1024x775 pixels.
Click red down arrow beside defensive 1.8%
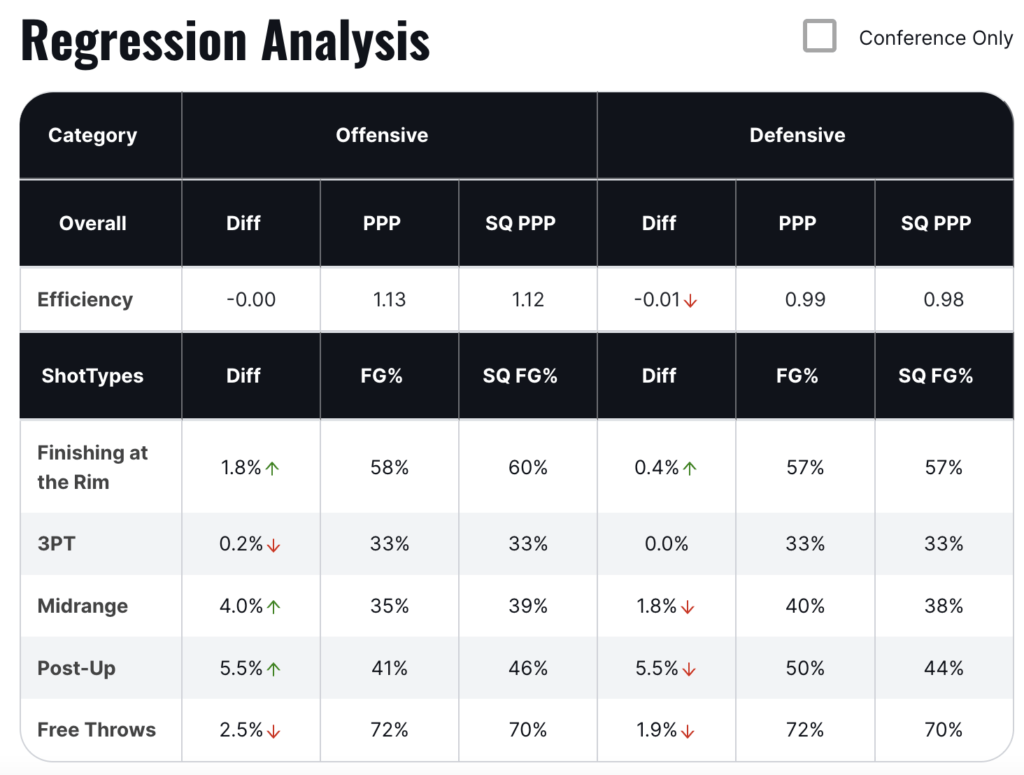(x=689, y=607)
